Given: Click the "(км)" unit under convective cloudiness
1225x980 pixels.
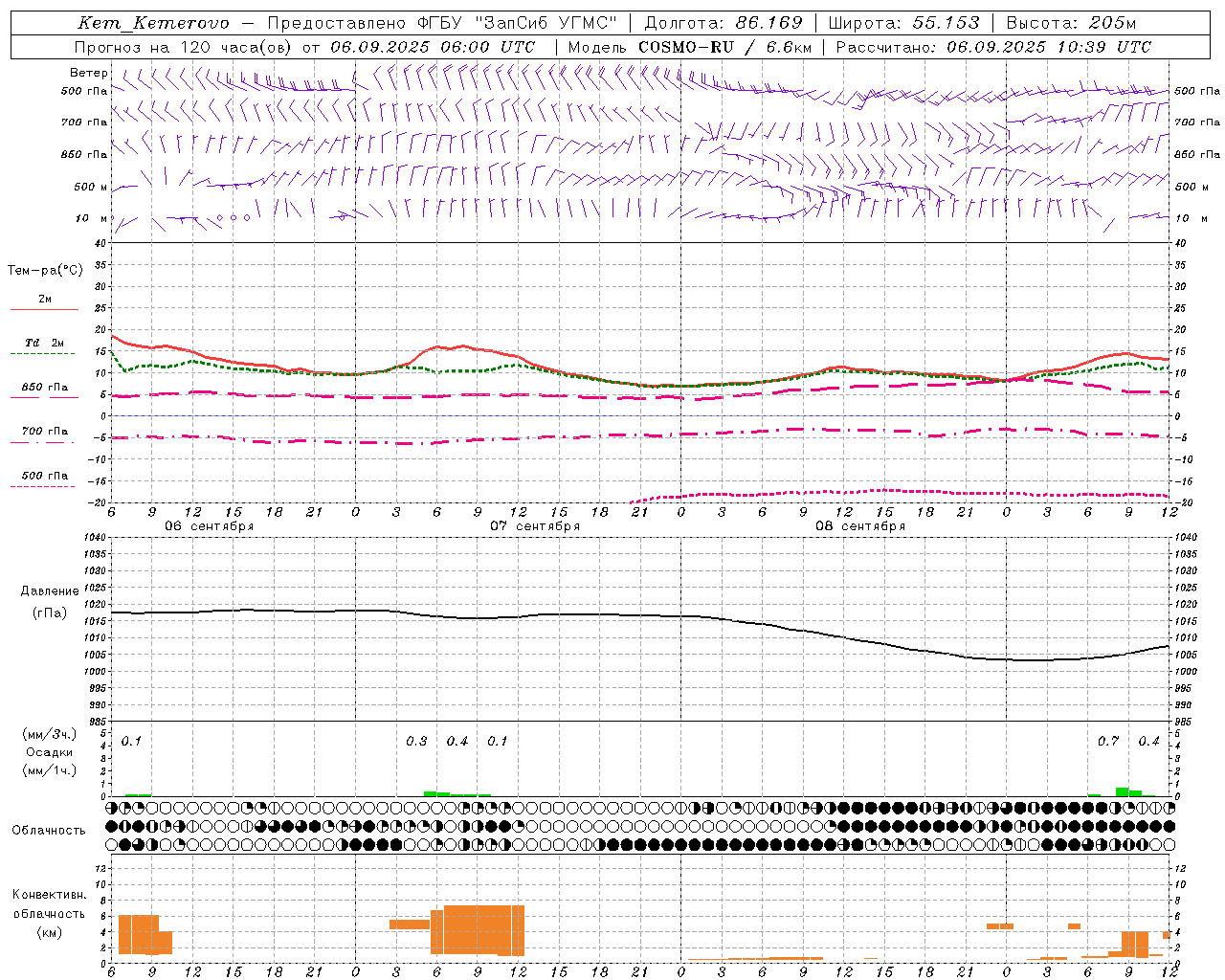Looking at the screenshot, I should 49,932.
